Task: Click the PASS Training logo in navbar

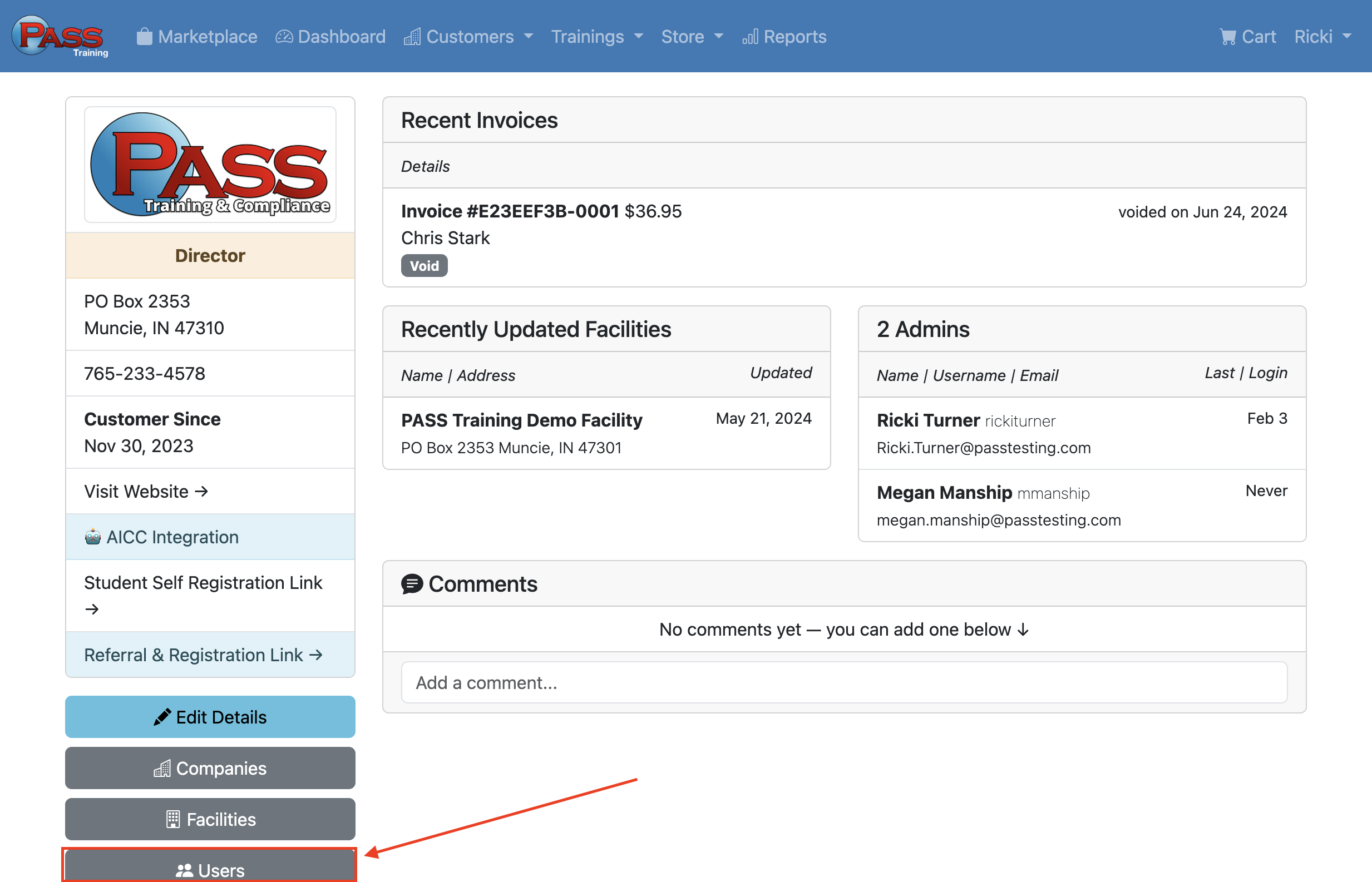Action: point(60,36)
